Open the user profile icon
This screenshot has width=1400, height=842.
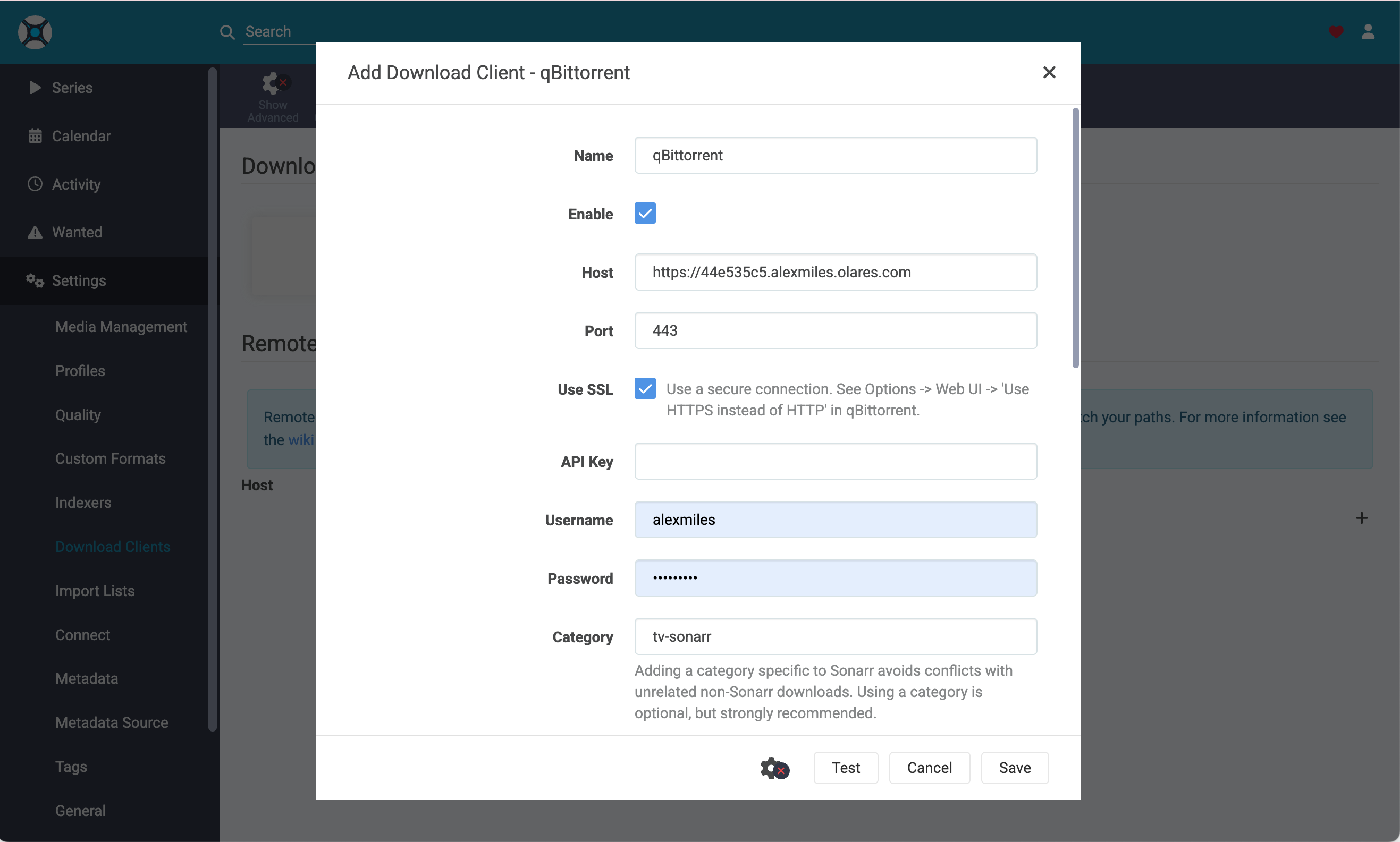click(x=1368, y=32)
